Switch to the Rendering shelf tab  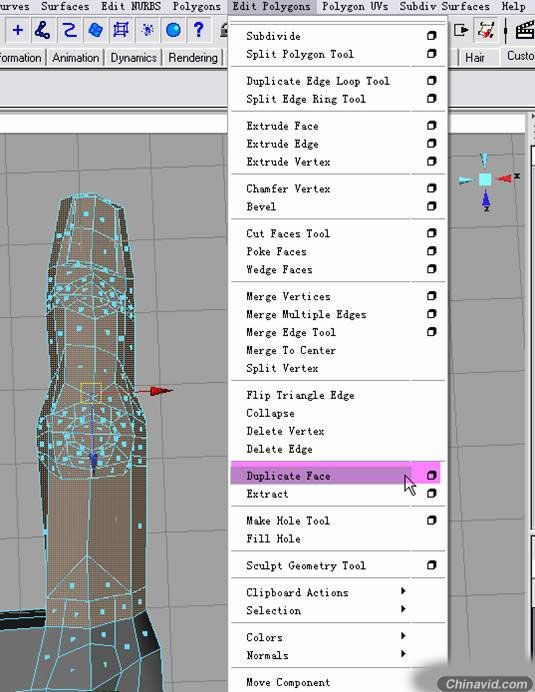pos(193,58)
